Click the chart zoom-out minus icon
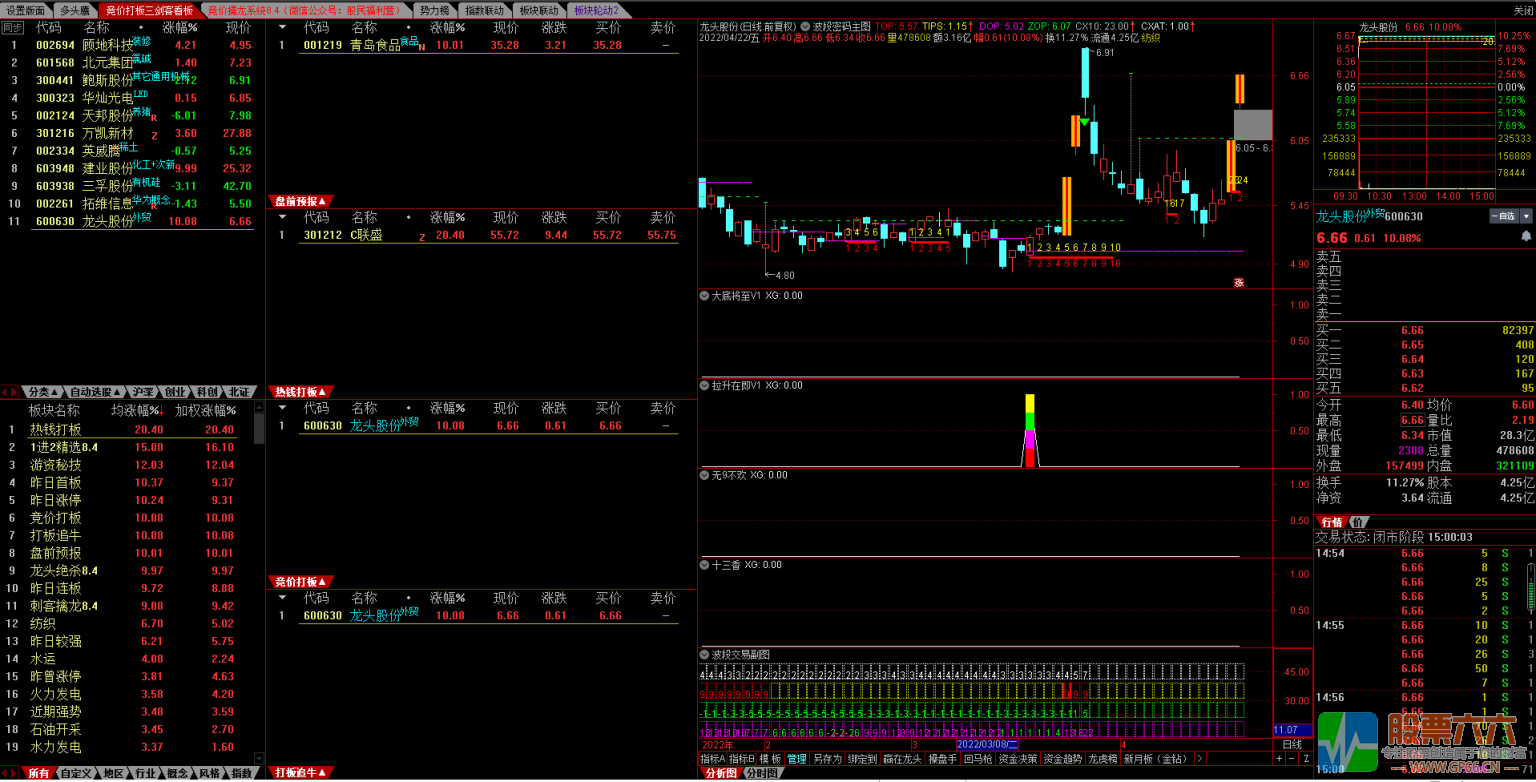The image size is (1536, 782). (1292, 759)
